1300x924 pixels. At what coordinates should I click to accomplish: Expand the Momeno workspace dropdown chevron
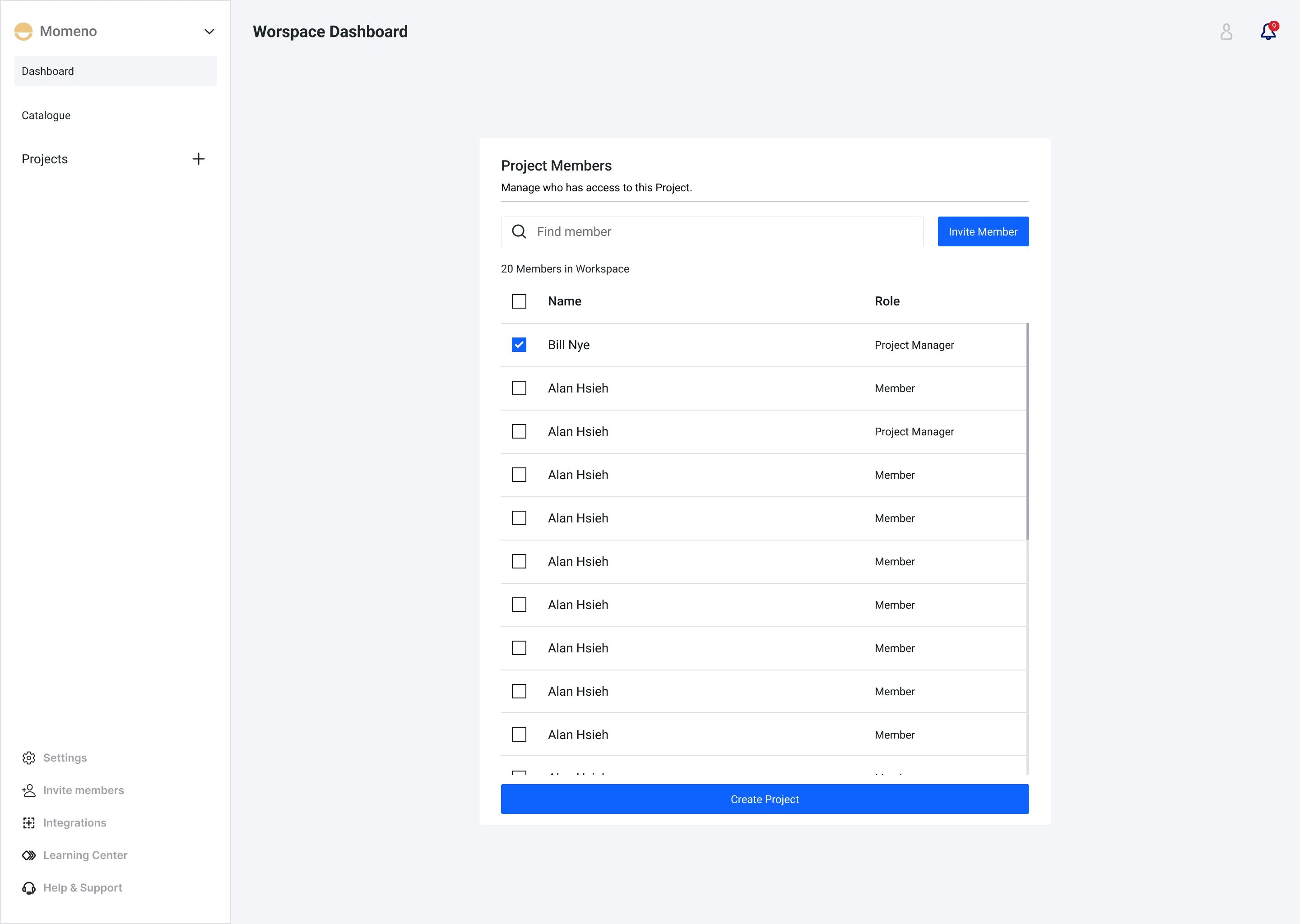pos(209,31)
